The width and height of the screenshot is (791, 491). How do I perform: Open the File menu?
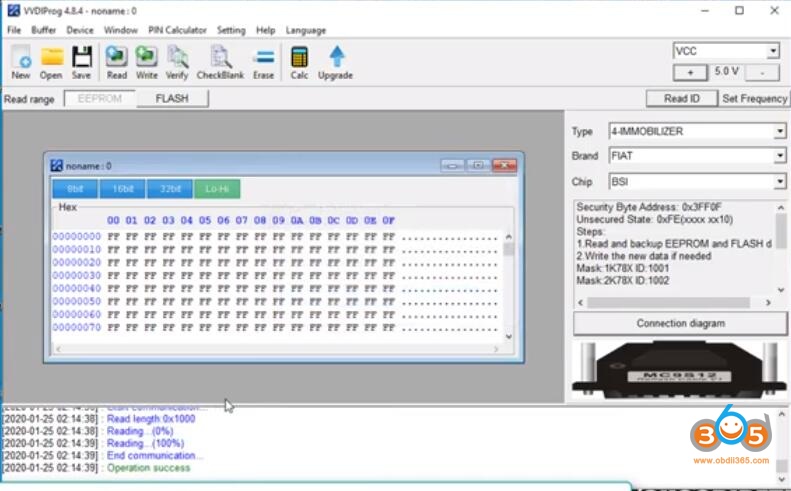14,30
